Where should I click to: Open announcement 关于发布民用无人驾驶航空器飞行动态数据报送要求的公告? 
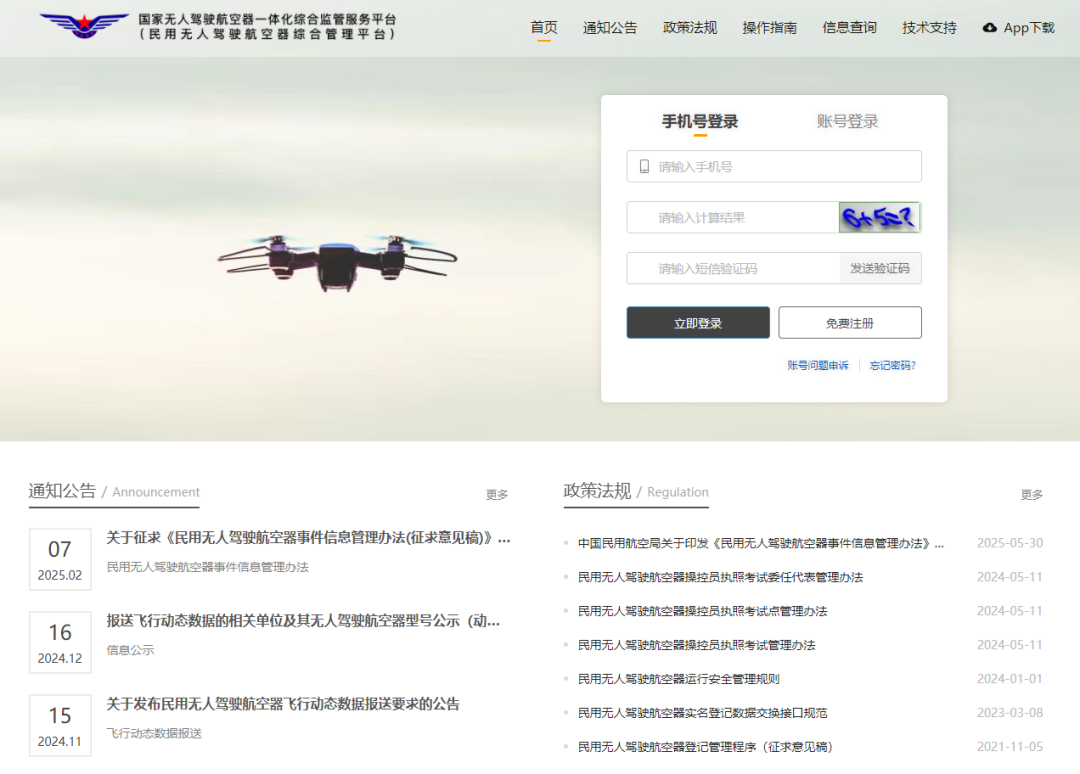(283, 704)
